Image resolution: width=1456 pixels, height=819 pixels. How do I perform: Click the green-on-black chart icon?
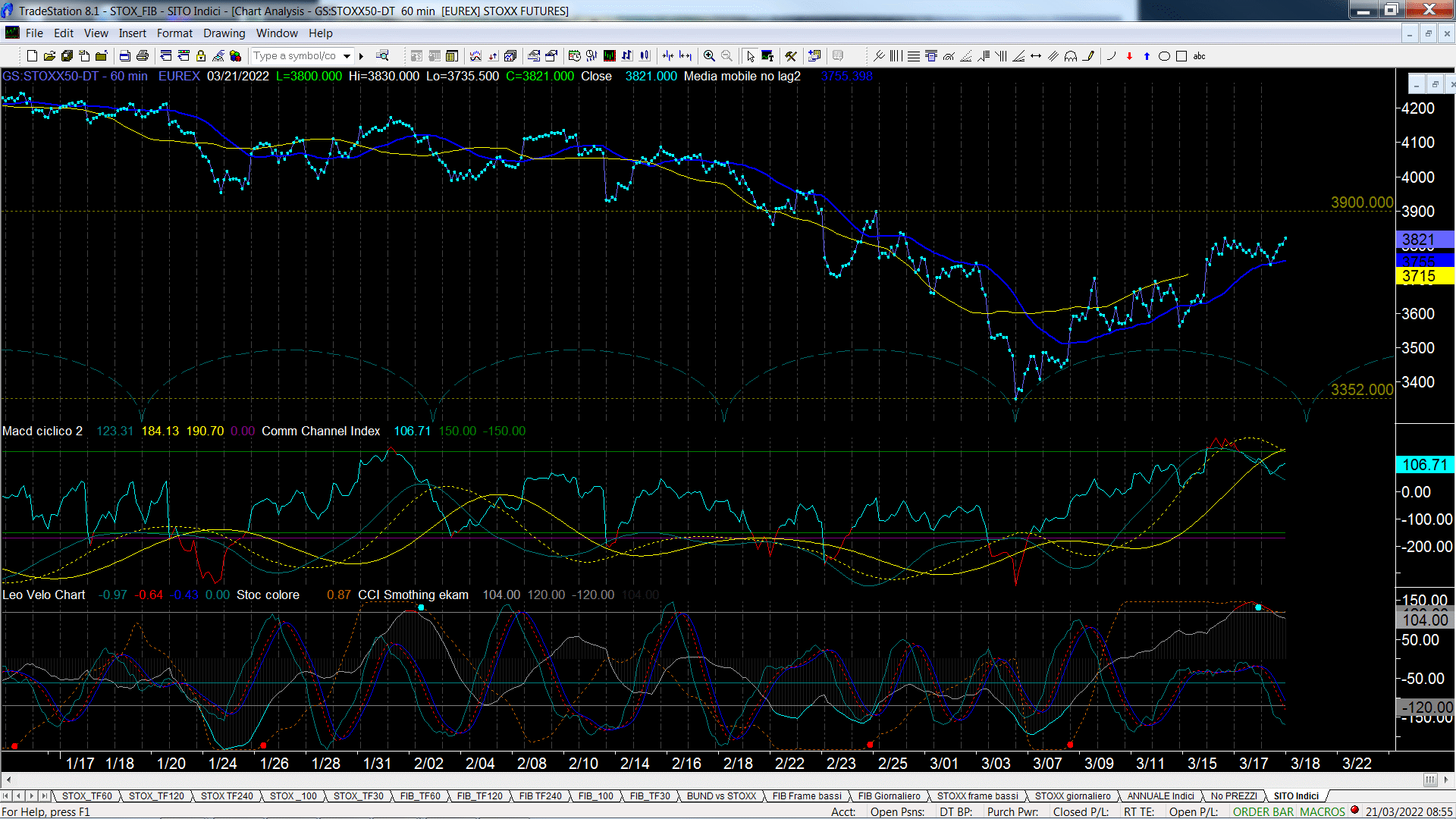pyautogui.click(x=609, y=55)
